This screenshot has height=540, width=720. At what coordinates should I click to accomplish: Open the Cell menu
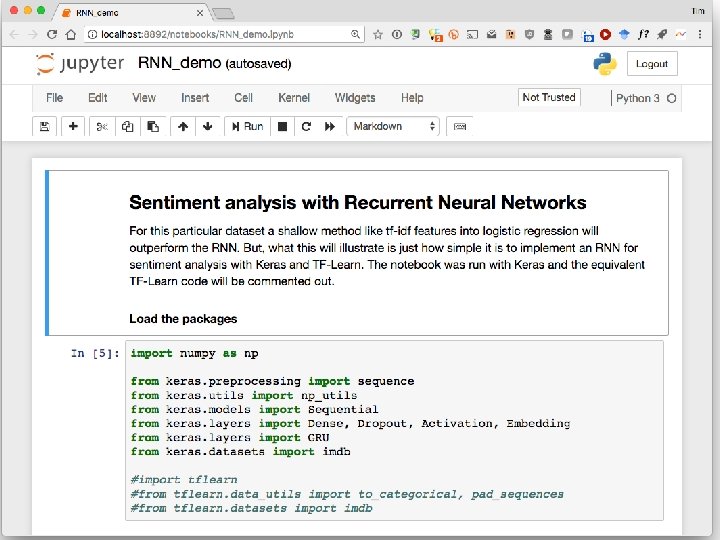point(243,98)
